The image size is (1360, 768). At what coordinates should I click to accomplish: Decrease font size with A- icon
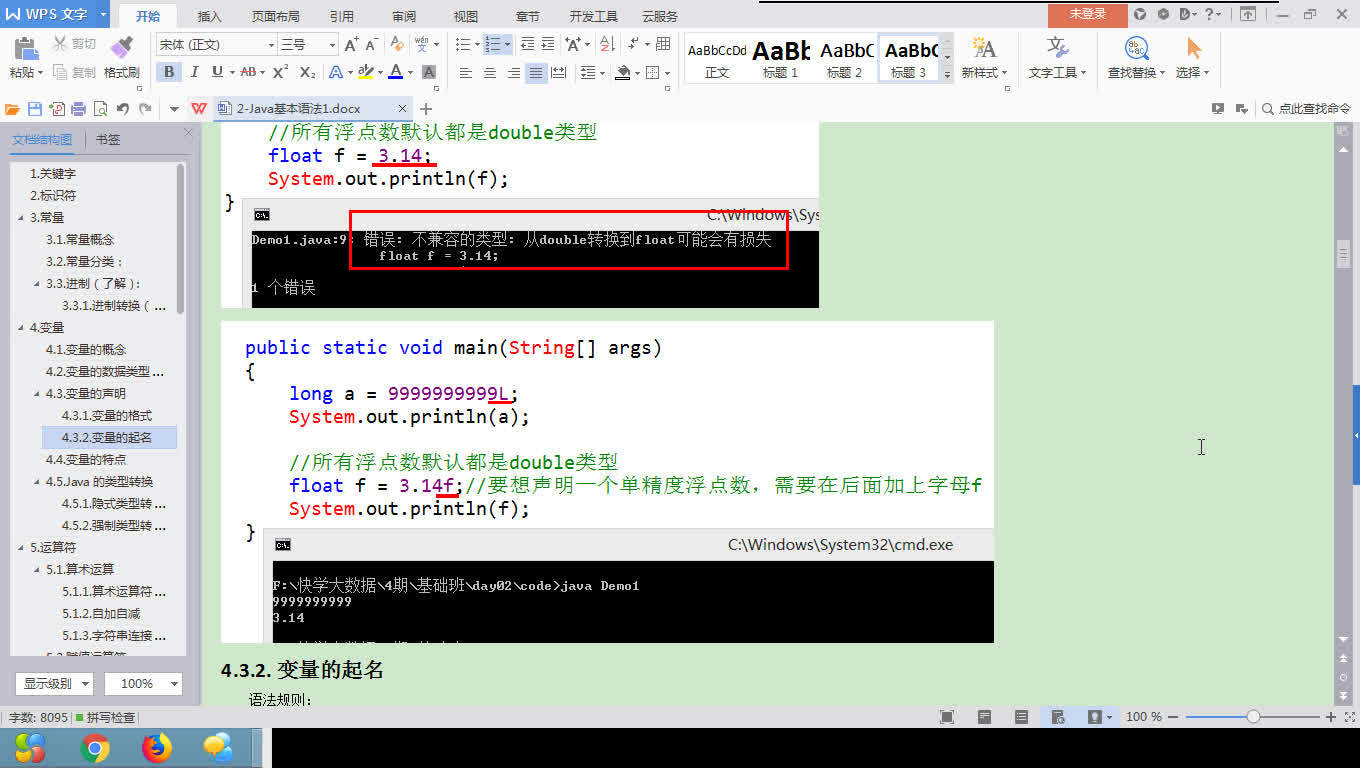pos(371,44)
